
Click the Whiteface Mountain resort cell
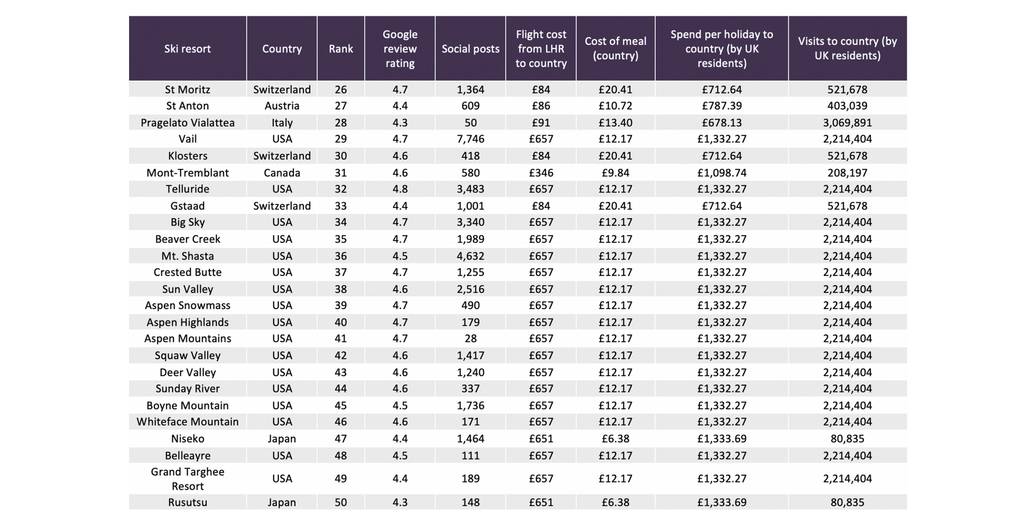pyautogui.click(x=187, y=422)
